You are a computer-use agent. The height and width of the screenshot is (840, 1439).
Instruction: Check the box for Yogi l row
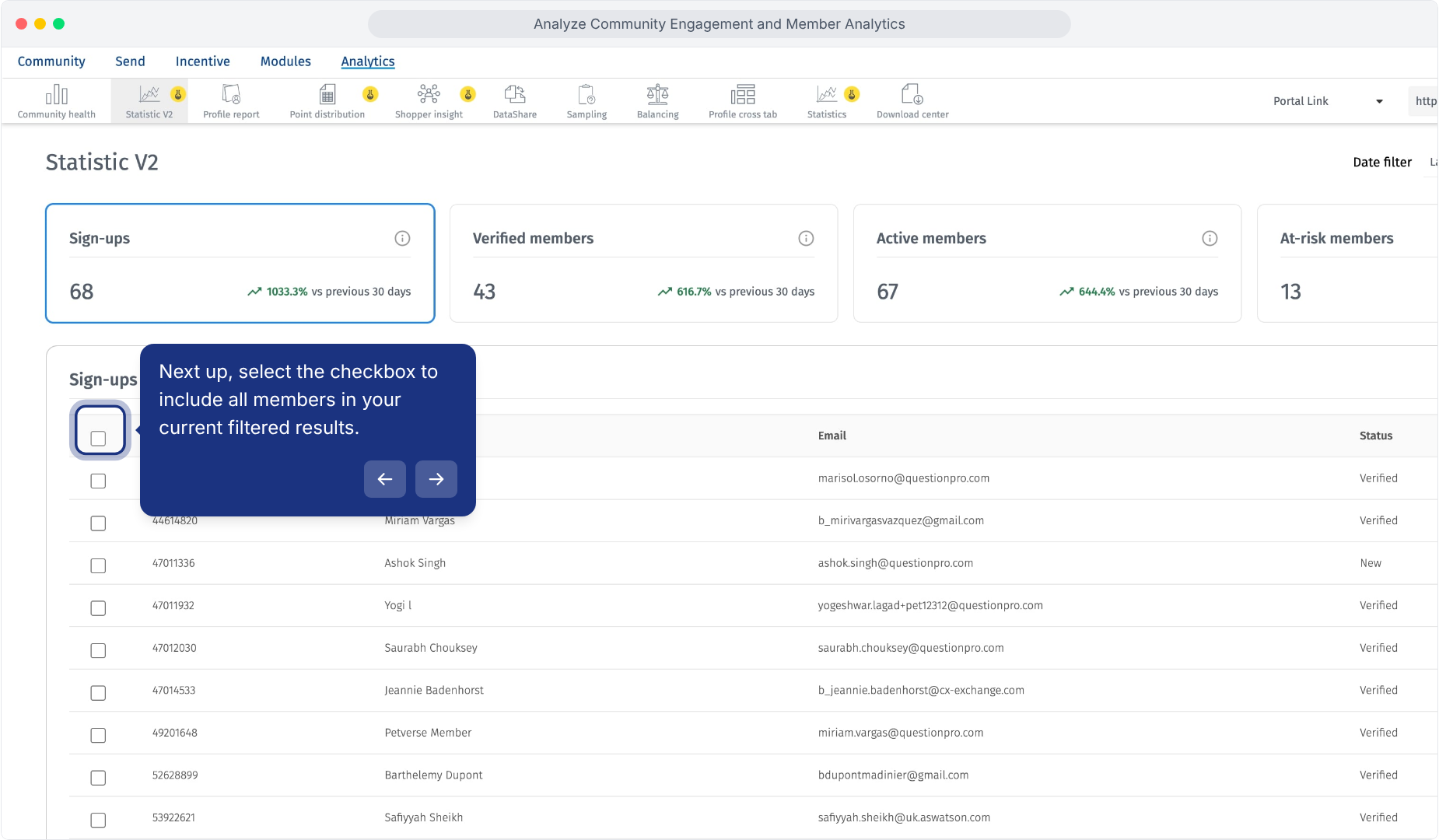[98, 608]
